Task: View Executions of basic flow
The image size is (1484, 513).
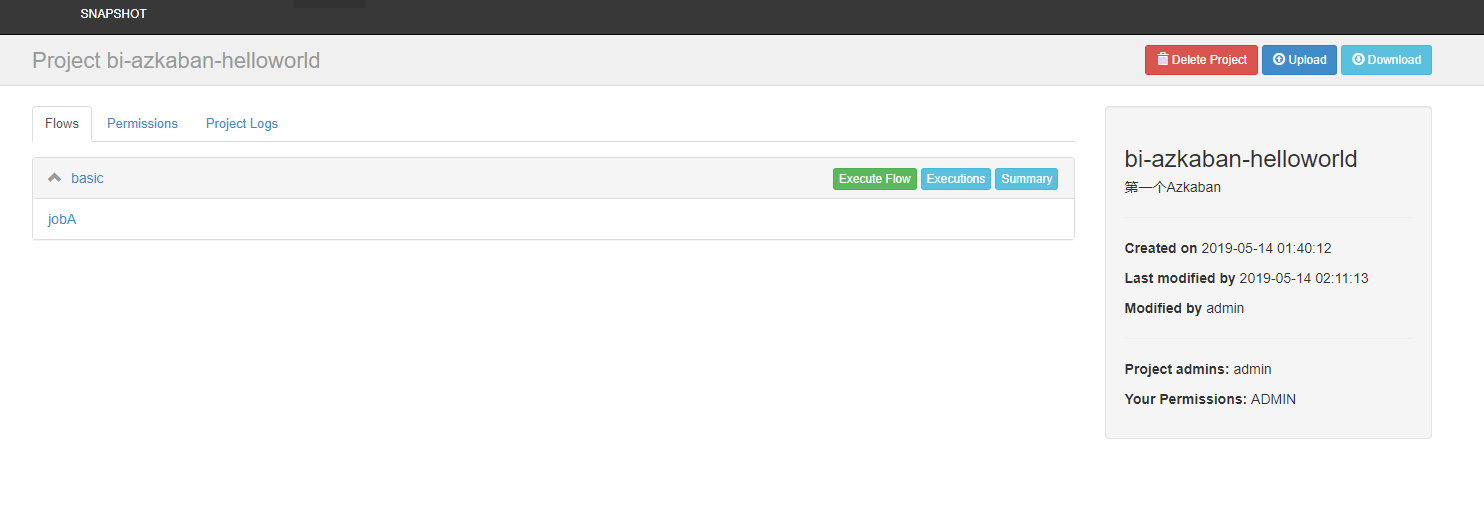Action: (956, 179)
